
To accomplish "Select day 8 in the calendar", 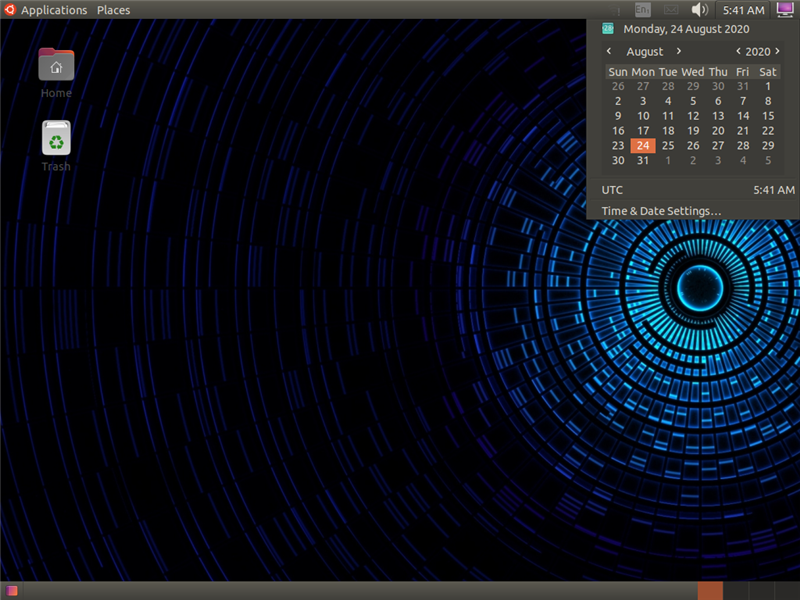I will 768,101.
